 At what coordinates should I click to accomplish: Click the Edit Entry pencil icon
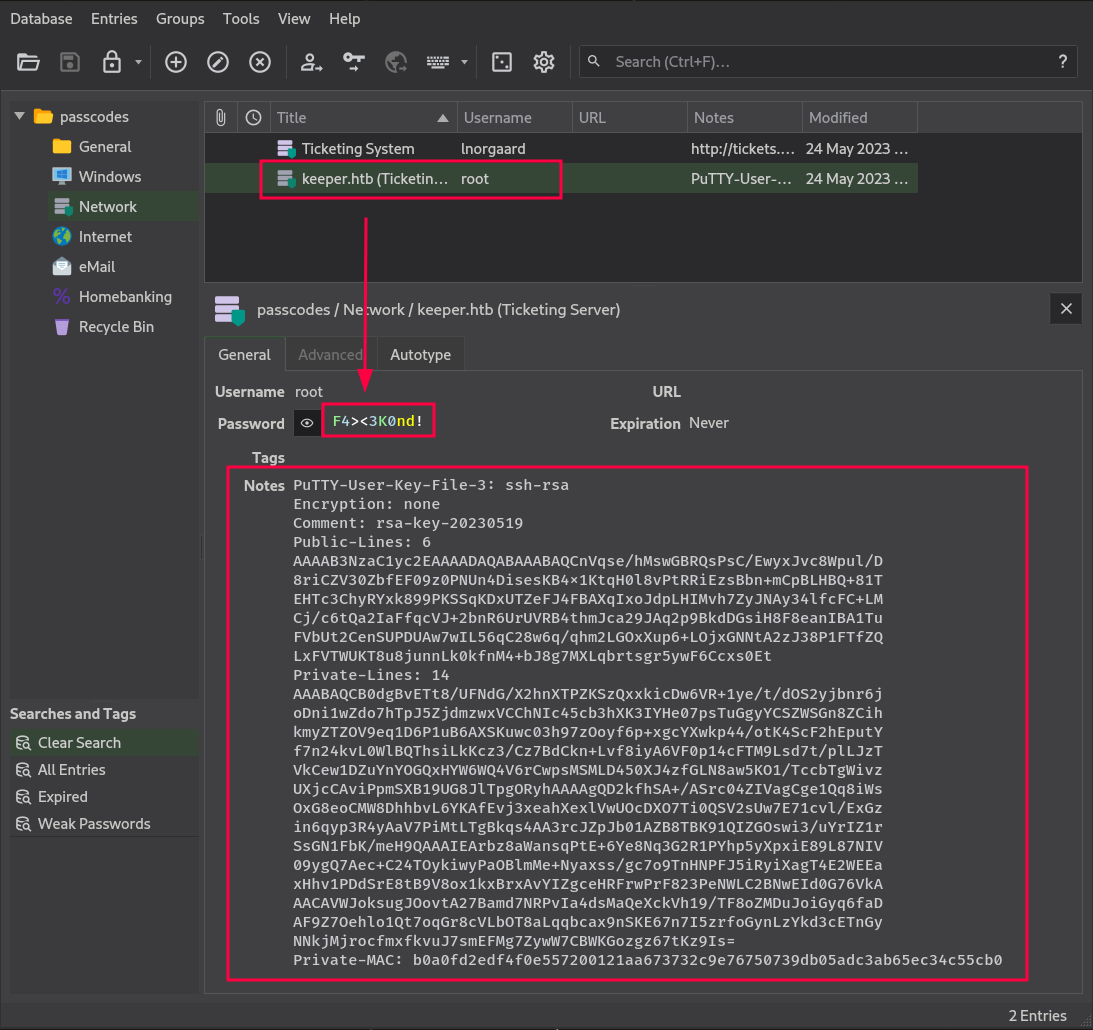pos(218,62)
